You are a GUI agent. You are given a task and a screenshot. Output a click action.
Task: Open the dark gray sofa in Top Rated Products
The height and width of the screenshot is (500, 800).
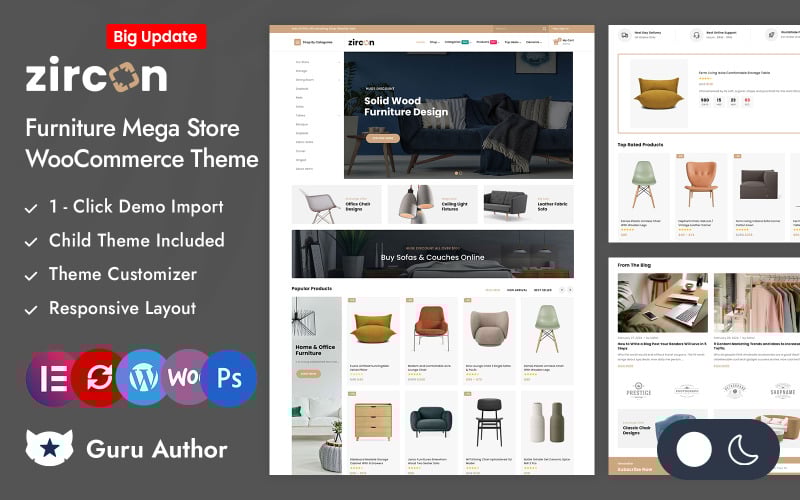tap(759, 184)
